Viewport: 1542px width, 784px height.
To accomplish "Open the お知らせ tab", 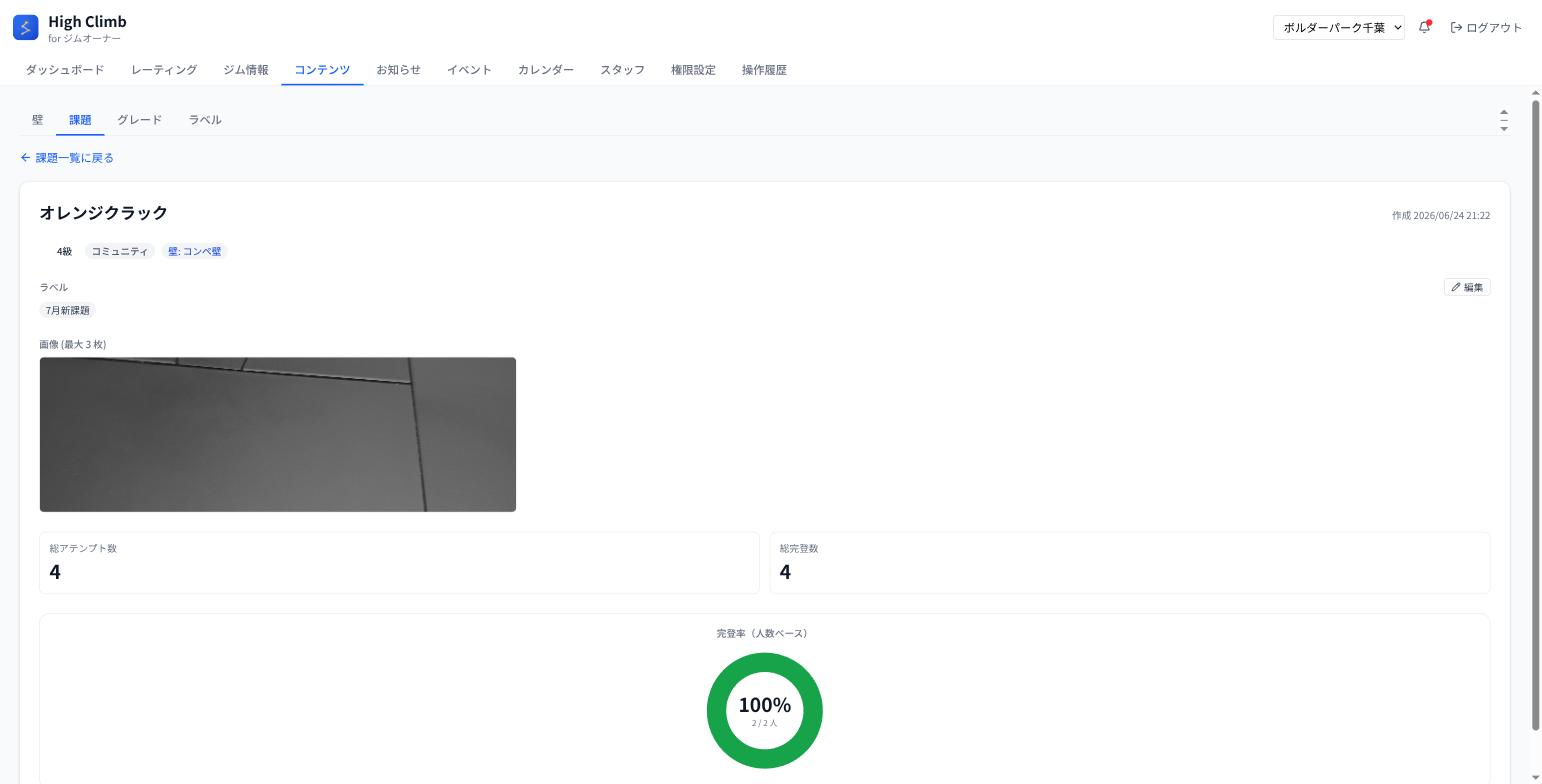I will [398, 70].
